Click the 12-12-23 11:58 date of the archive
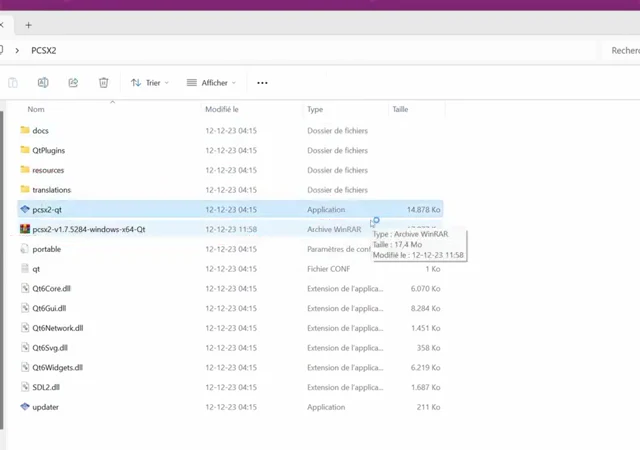640x450 pixels. 231,229
